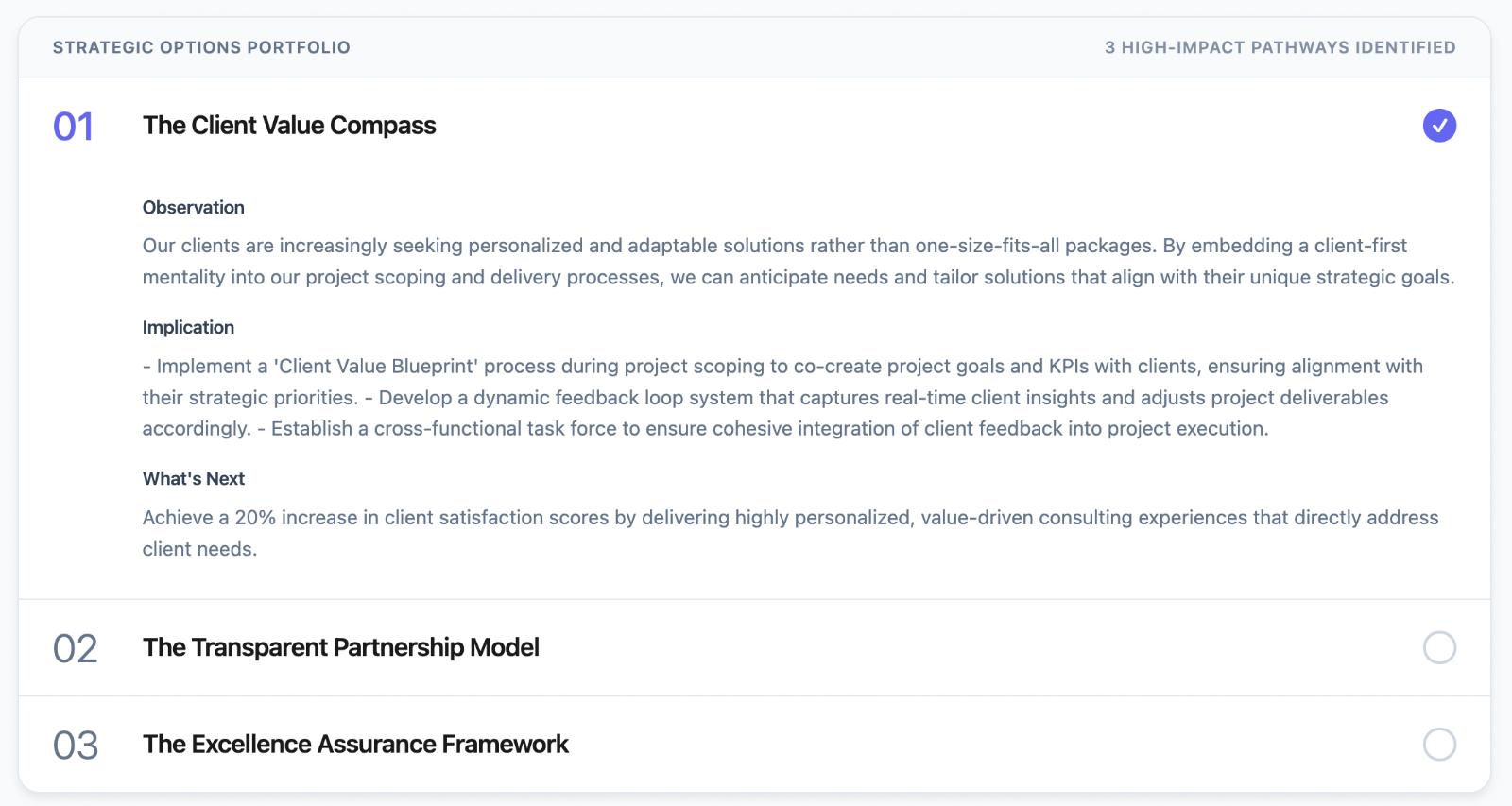Expand The Transparent Partnership Model section
Screen dimensions: 1512x806
[x=340, y=647]
